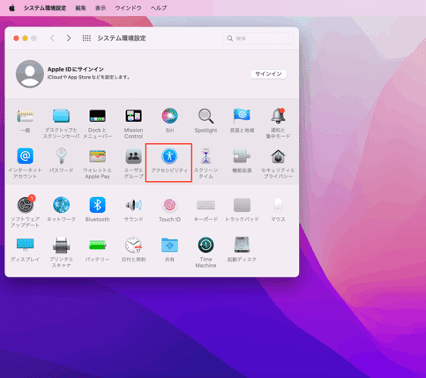Open マウス preferences
The image size is (426, 378).
tap(278, 209)
